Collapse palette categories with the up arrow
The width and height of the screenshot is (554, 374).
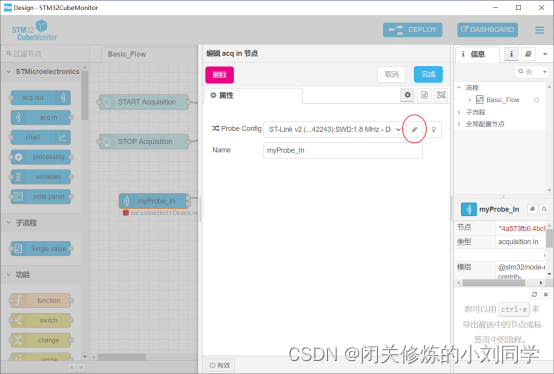click(x=72, y=368)
